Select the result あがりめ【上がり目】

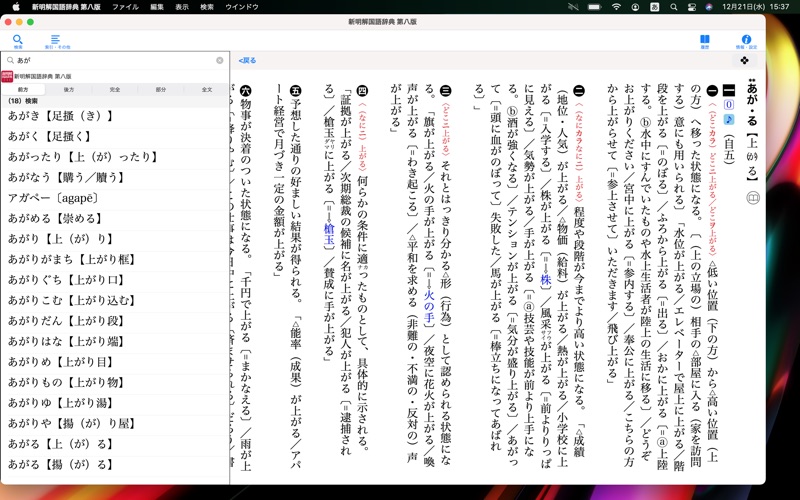pyautogui.click(x=115, y=362)
